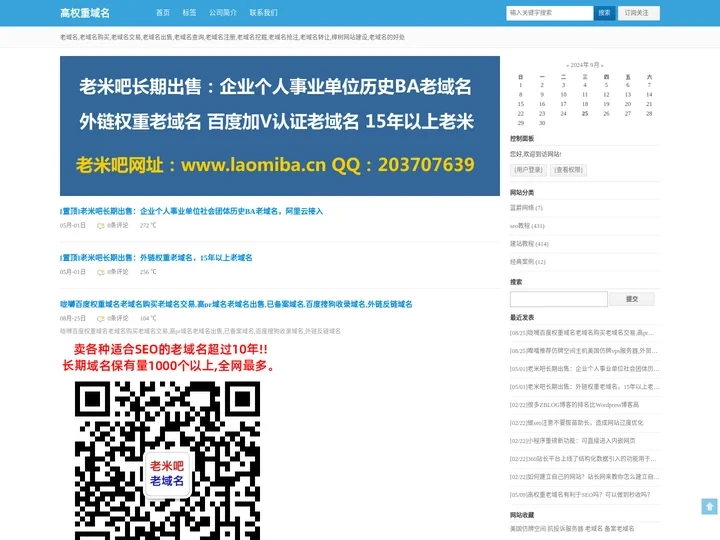Select day 30 in the calendar
This screenshot has height=540, width=720.
click(x=542, y=123)
